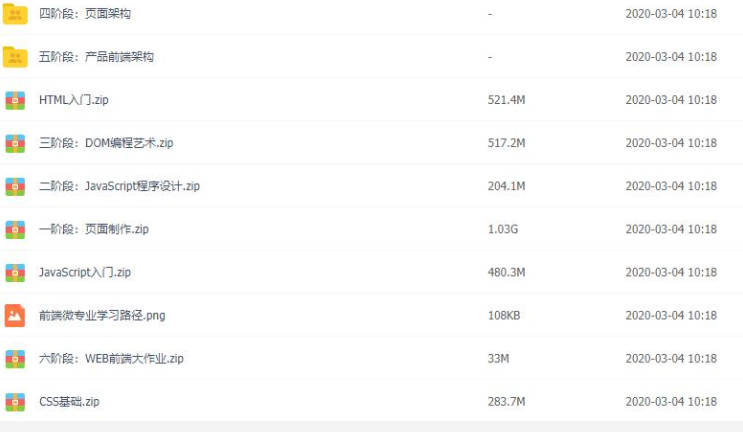Image resolution: width=743 pixels, height=432 pixels.
Task: Click the zip archive icon beside HTML入门.zip
Action: (15, 100)
